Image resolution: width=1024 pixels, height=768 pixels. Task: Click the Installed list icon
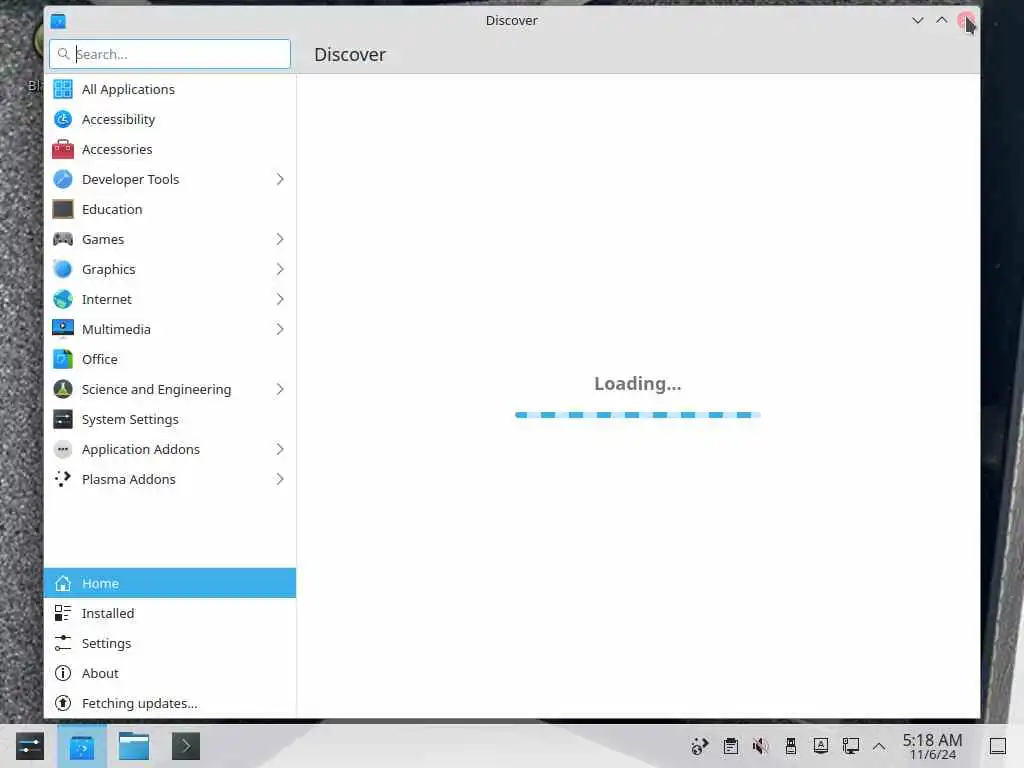63,613
